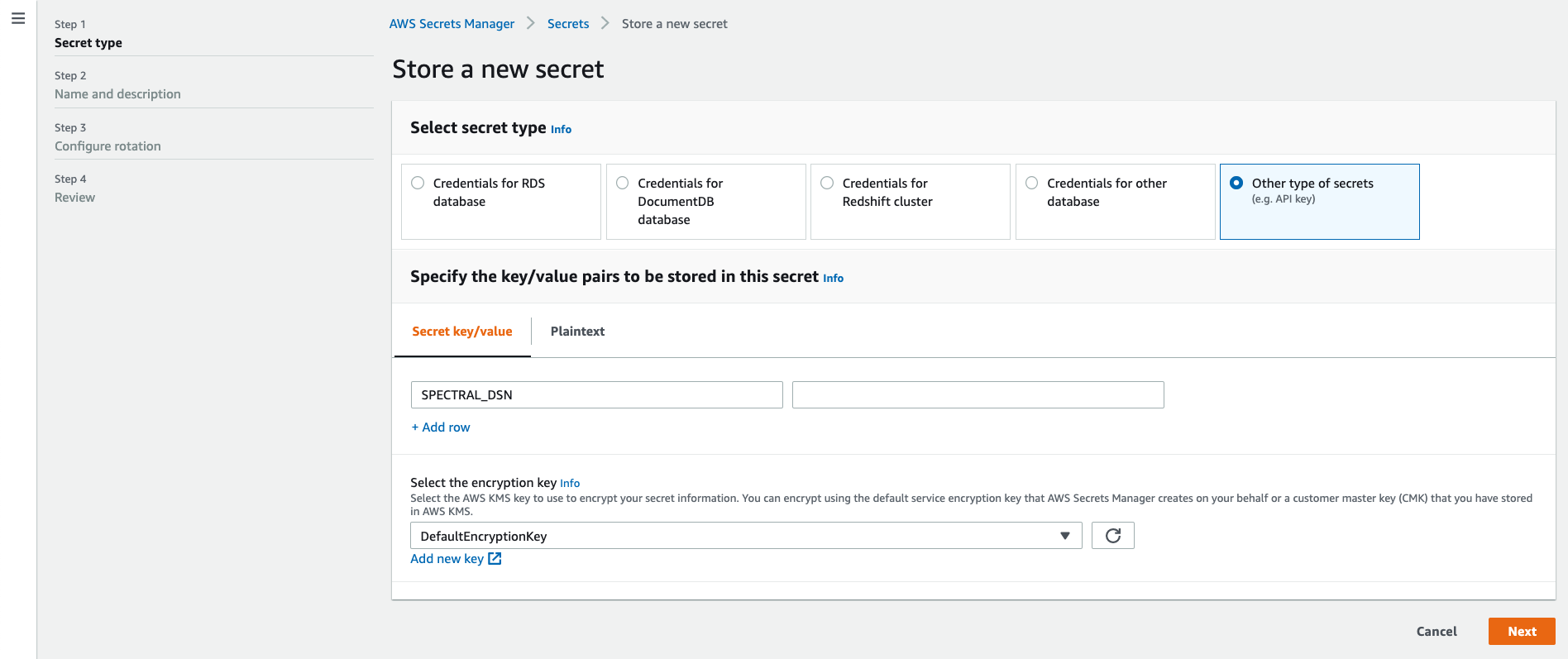Select Other type of secrets radio
The height and width of the screenshot is (659, 1568).
[x=1236, y=184]
